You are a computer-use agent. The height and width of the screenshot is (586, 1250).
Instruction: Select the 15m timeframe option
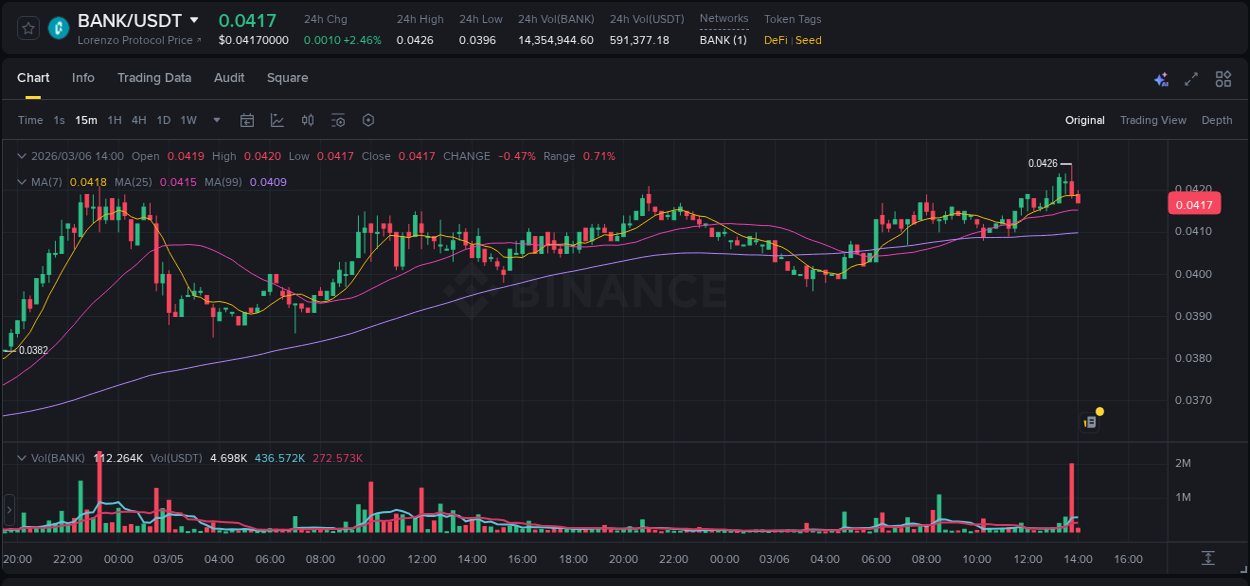click(86, 120)
